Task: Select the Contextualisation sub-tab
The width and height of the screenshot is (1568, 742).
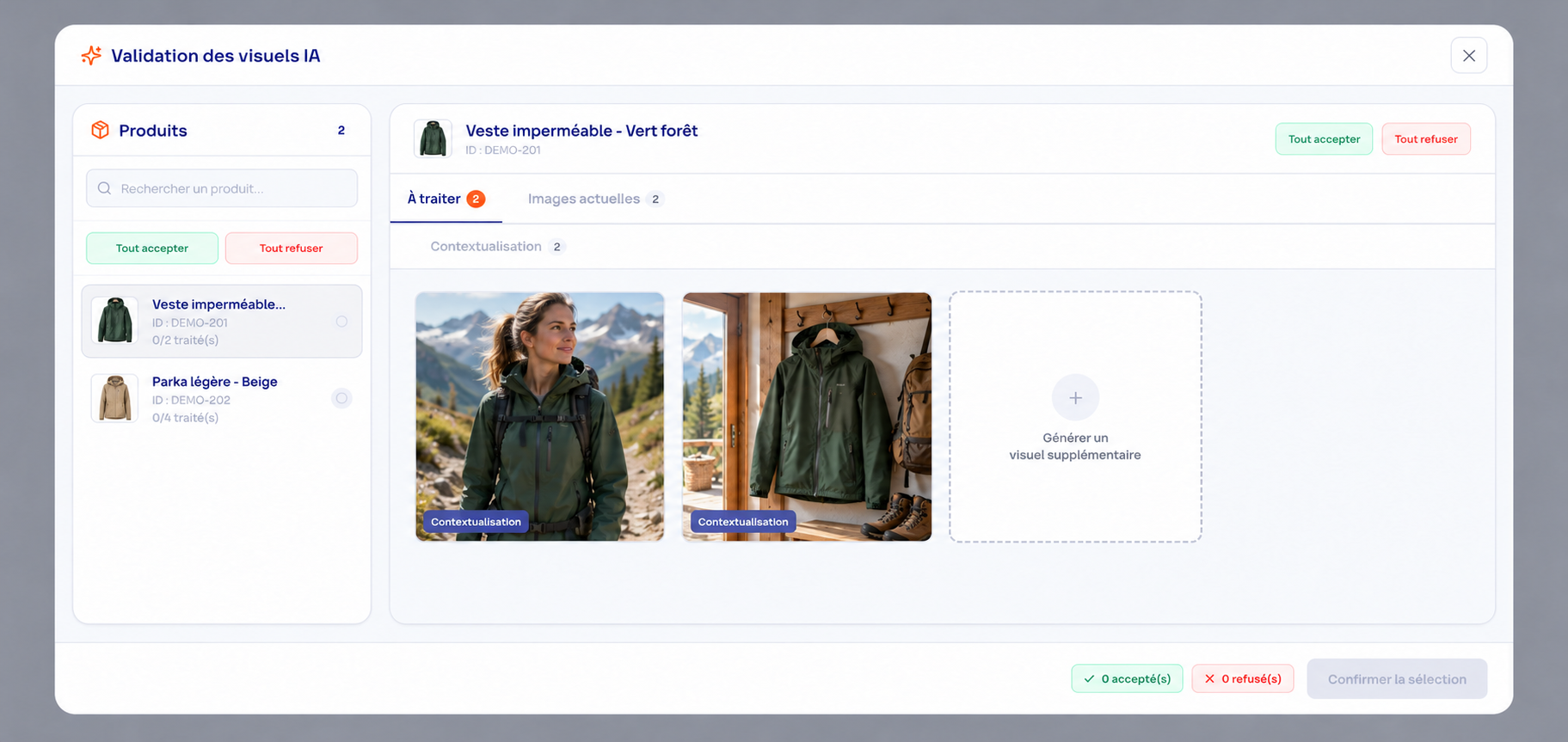Action: (x=497, y=247)
